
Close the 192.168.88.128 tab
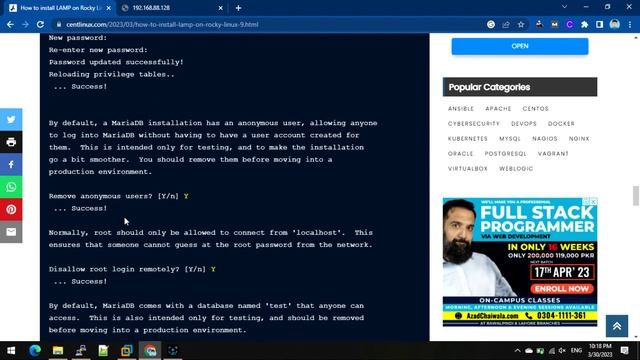220,8
